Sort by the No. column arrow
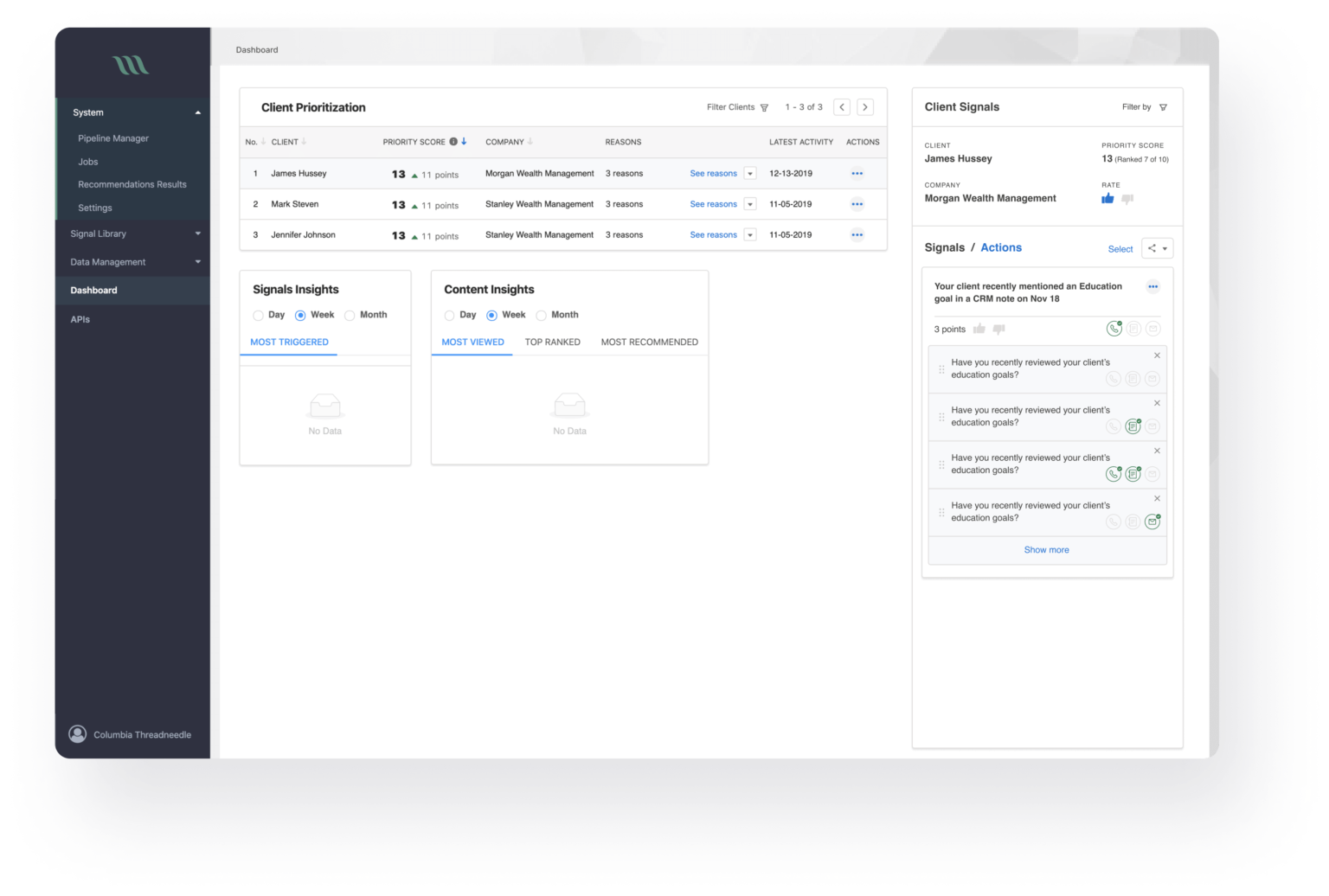Viewport: 1329px width, 896px height. pyautogui.click(x=263, y=141)
